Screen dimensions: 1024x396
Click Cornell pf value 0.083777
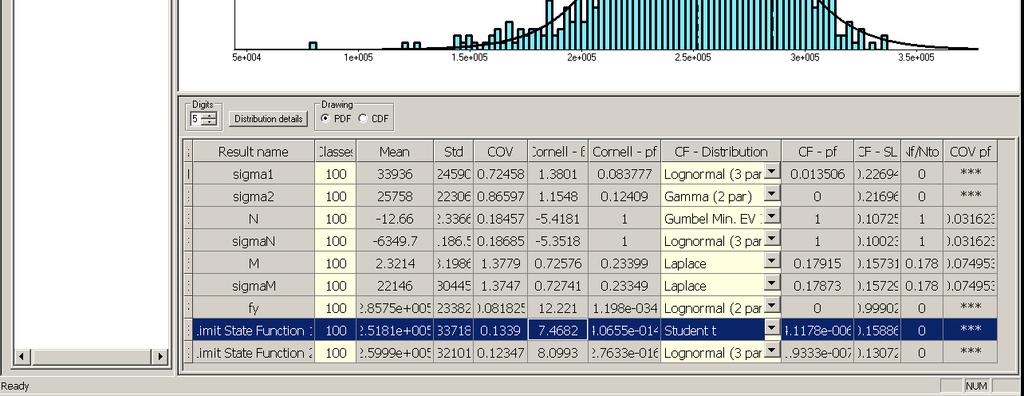pos(624,174)
